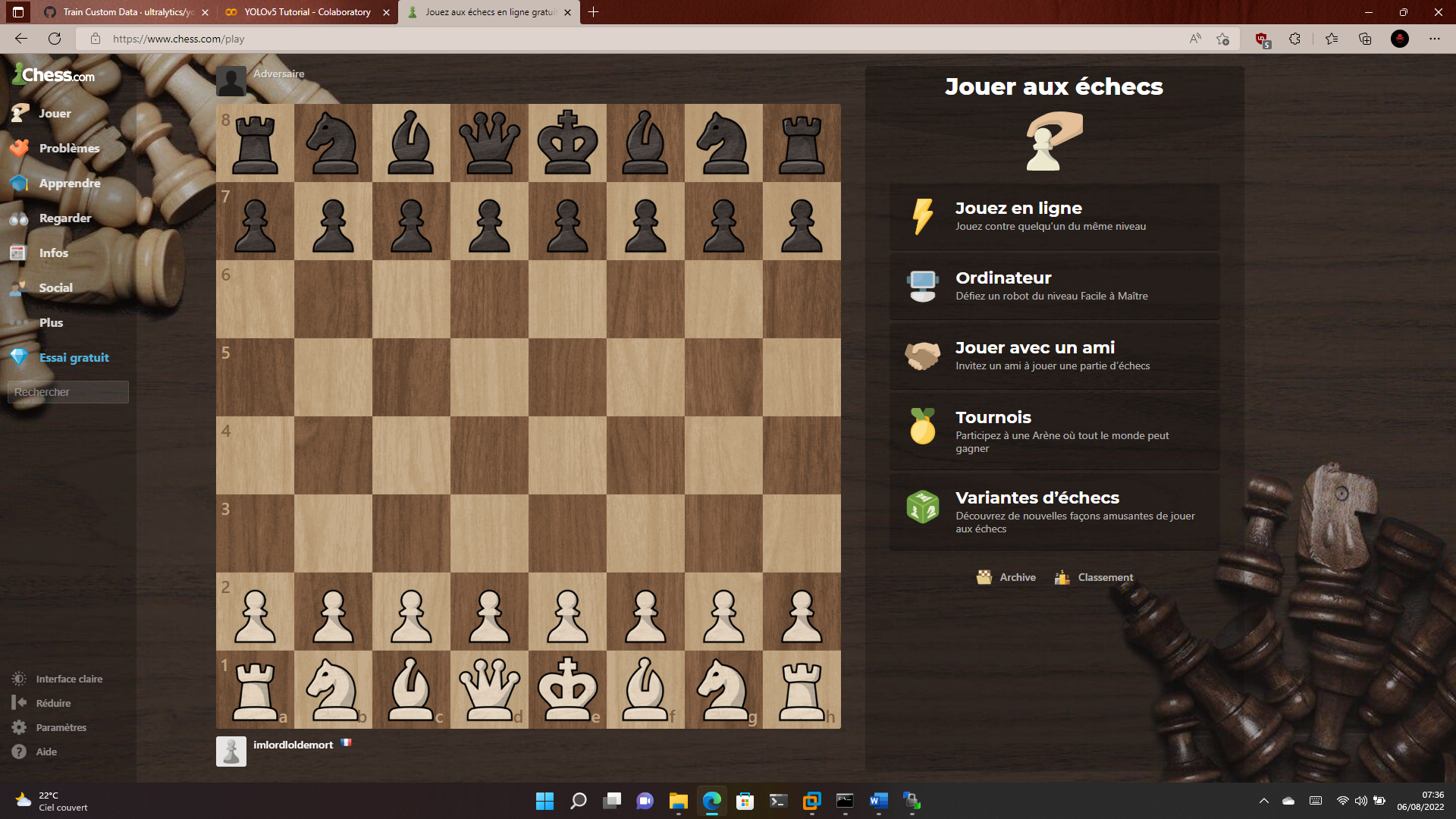Click the Jouer hand-pawn sidebar icon
Image resolution: width=1456 pixels, height=819 pixels.
point(20,113)
